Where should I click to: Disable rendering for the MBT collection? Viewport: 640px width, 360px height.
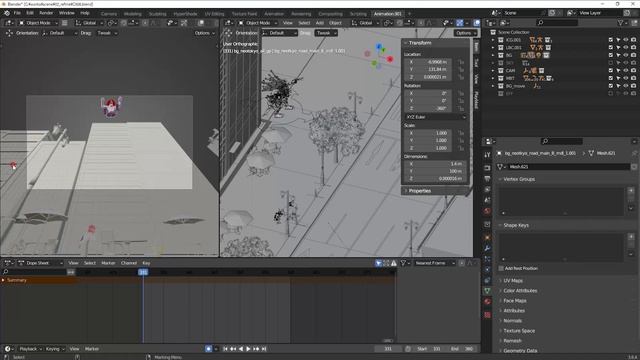(x=633, y=78)
